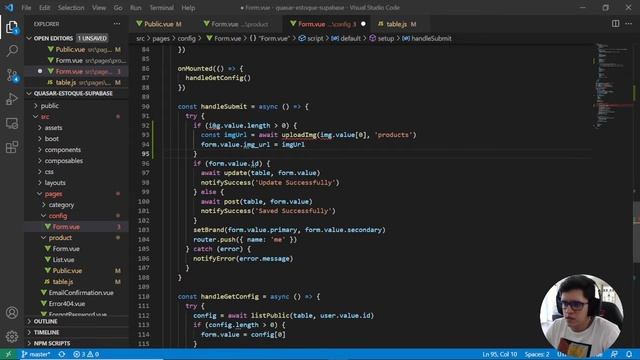Open the View menu

click(x=99, y=8)
